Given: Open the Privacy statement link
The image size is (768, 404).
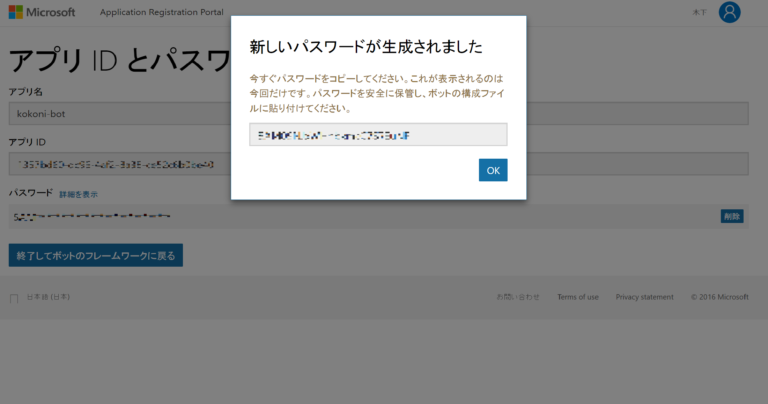Looking at the screenshot, I should (644, 297).
